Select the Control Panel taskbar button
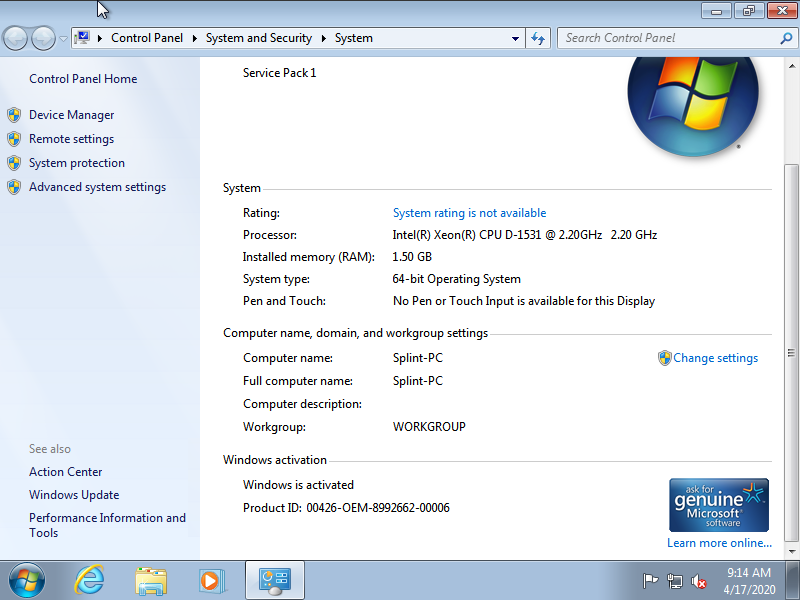 (x=275, y=580)
